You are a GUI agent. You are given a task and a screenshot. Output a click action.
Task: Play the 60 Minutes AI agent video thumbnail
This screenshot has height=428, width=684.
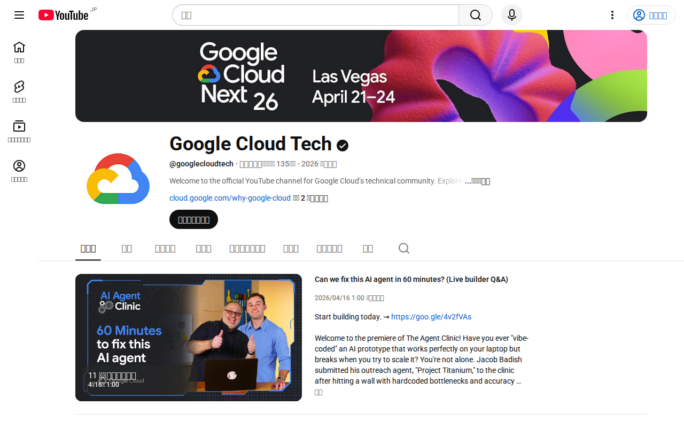188,337
